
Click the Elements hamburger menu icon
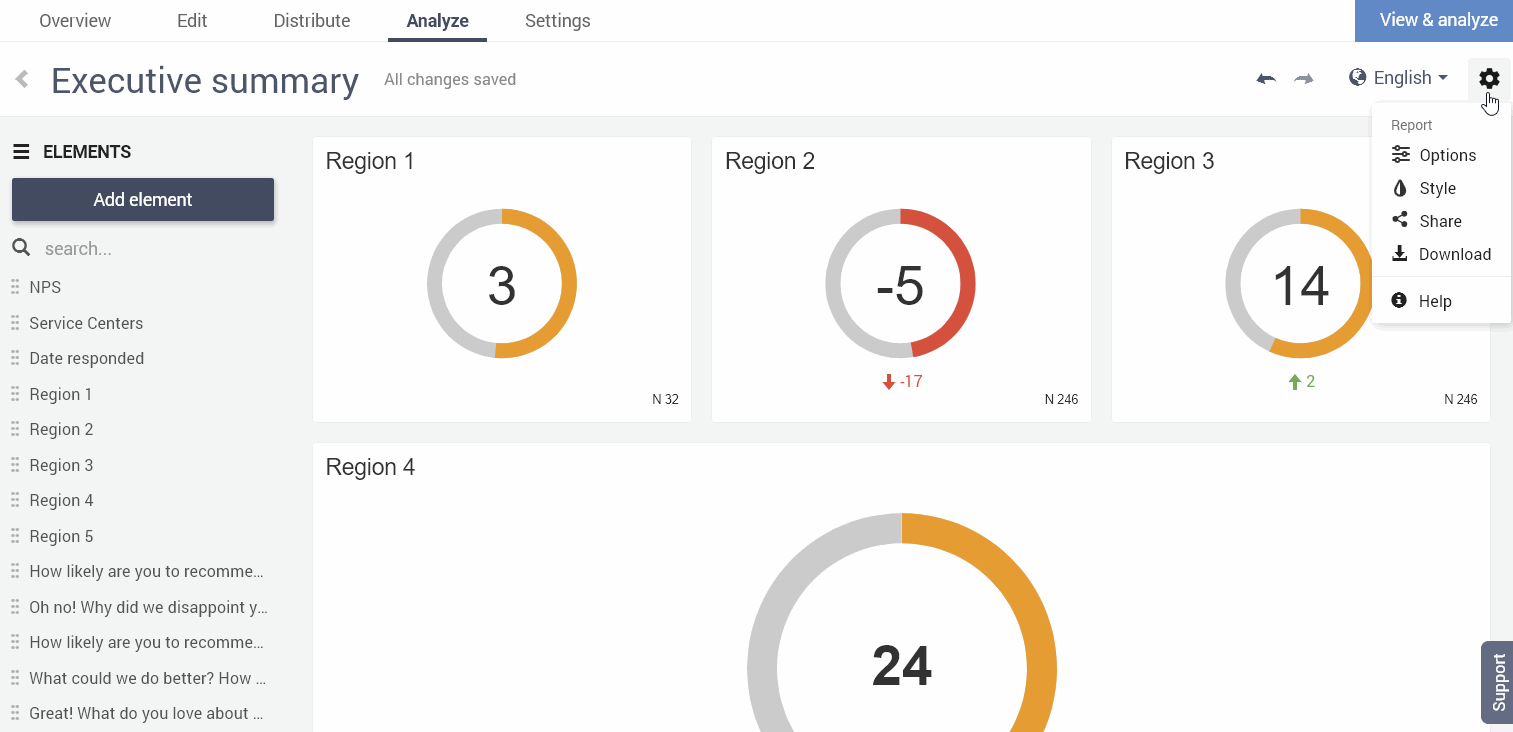pos(20,152)
